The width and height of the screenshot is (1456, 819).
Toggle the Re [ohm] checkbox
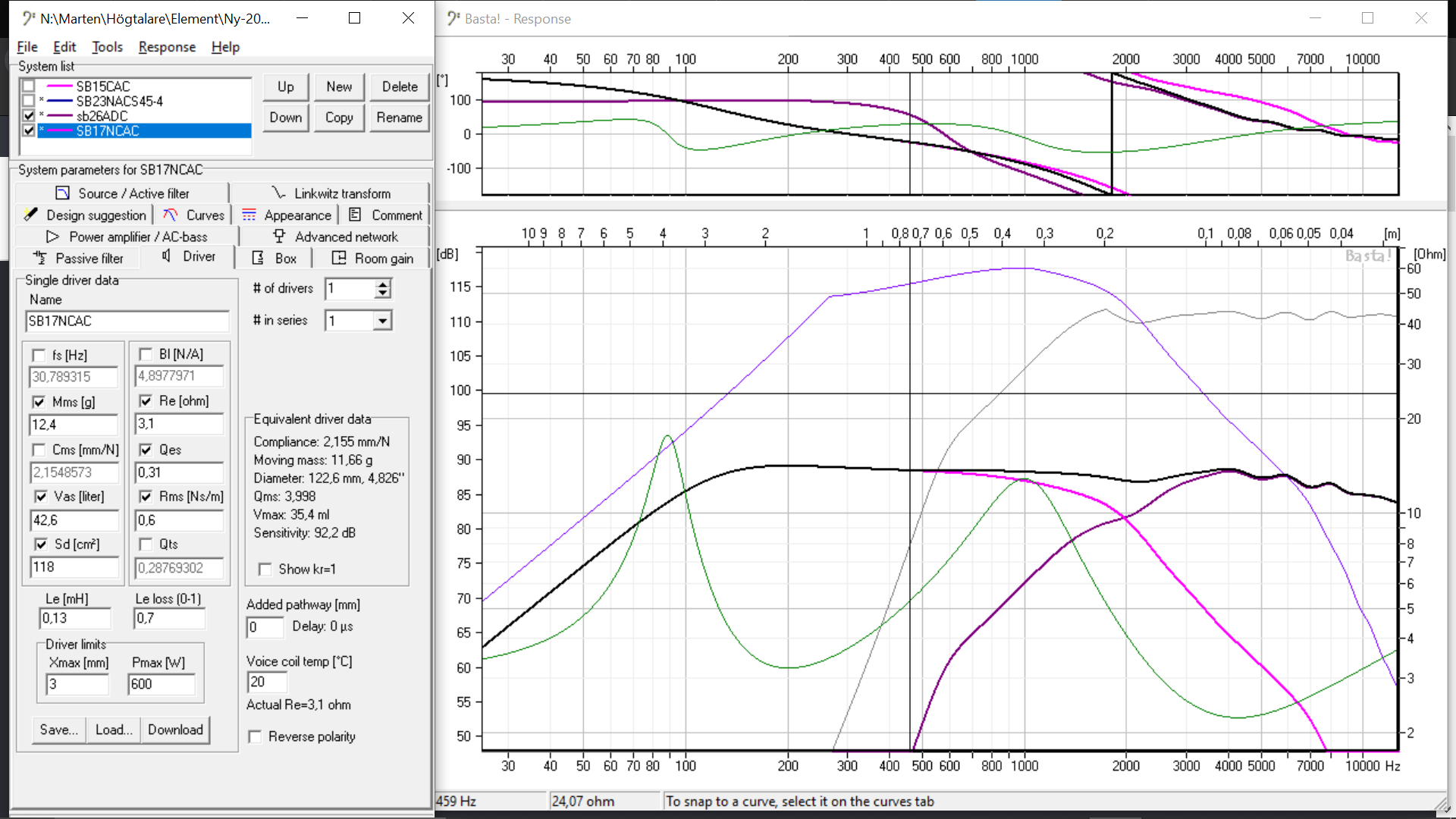click(146, 401)
